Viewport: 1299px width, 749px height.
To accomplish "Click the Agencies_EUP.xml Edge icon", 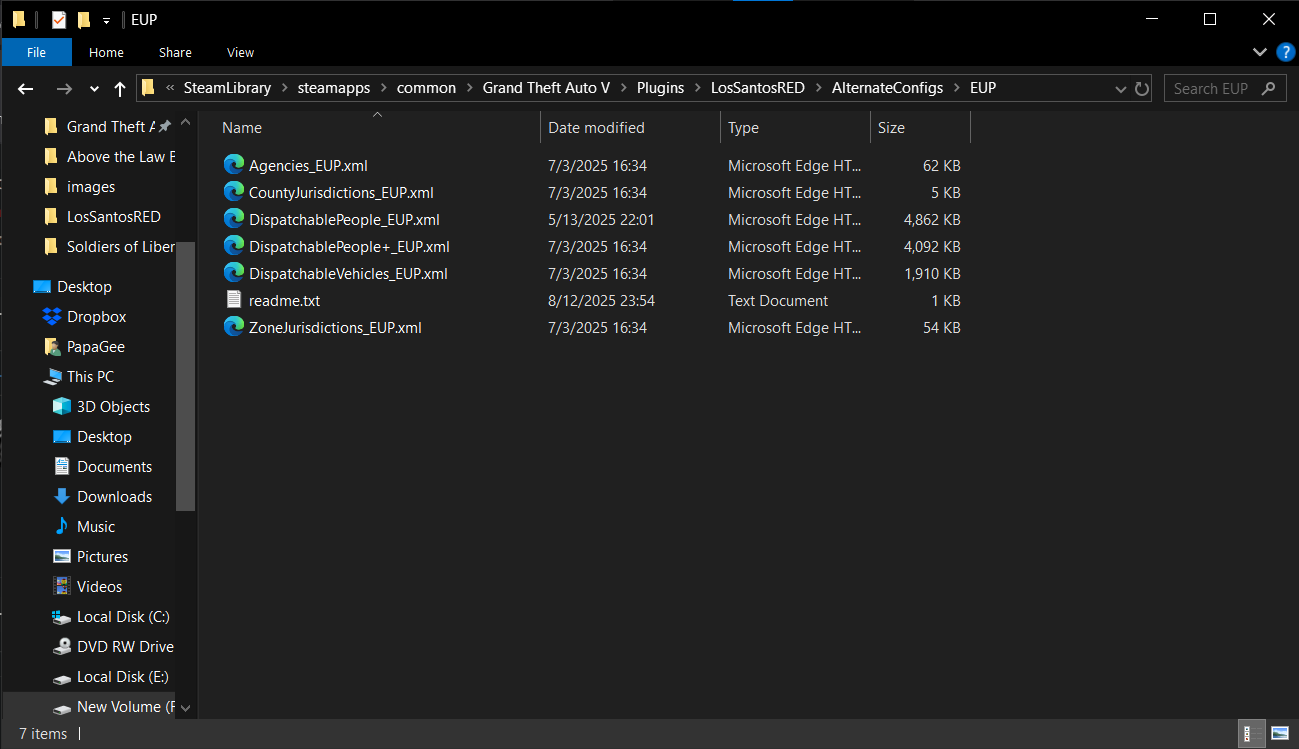I will click(x=234, y=165).
